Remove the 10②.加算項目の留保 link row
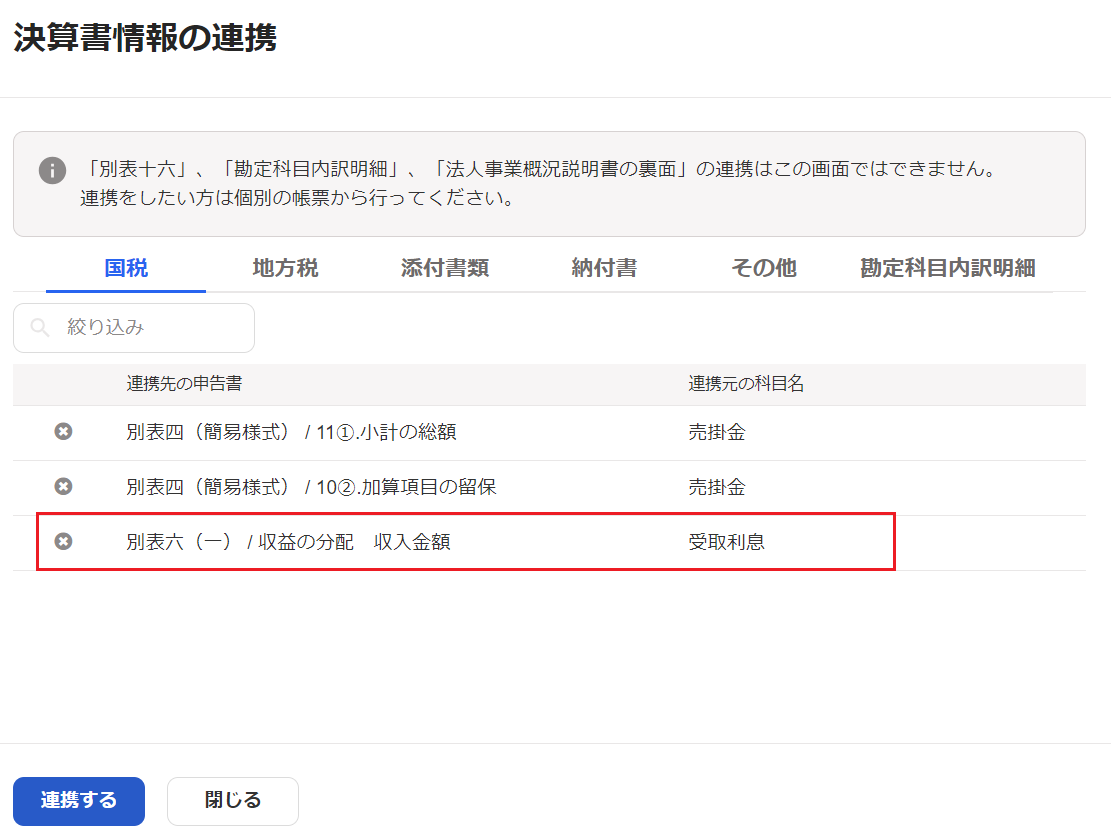Viewport: 1111px width, 840px height. pos(63,487)
